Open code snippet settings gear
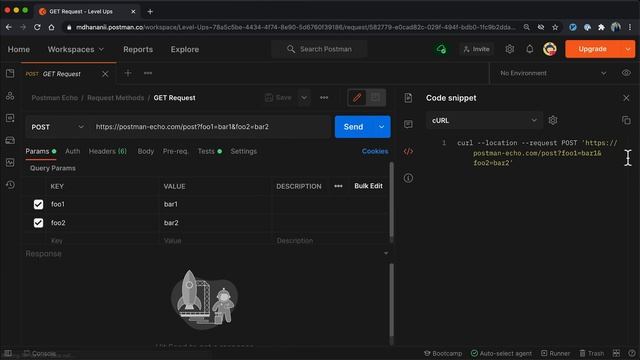This screenshot has width=640, height=360. (x=553, y=120)
